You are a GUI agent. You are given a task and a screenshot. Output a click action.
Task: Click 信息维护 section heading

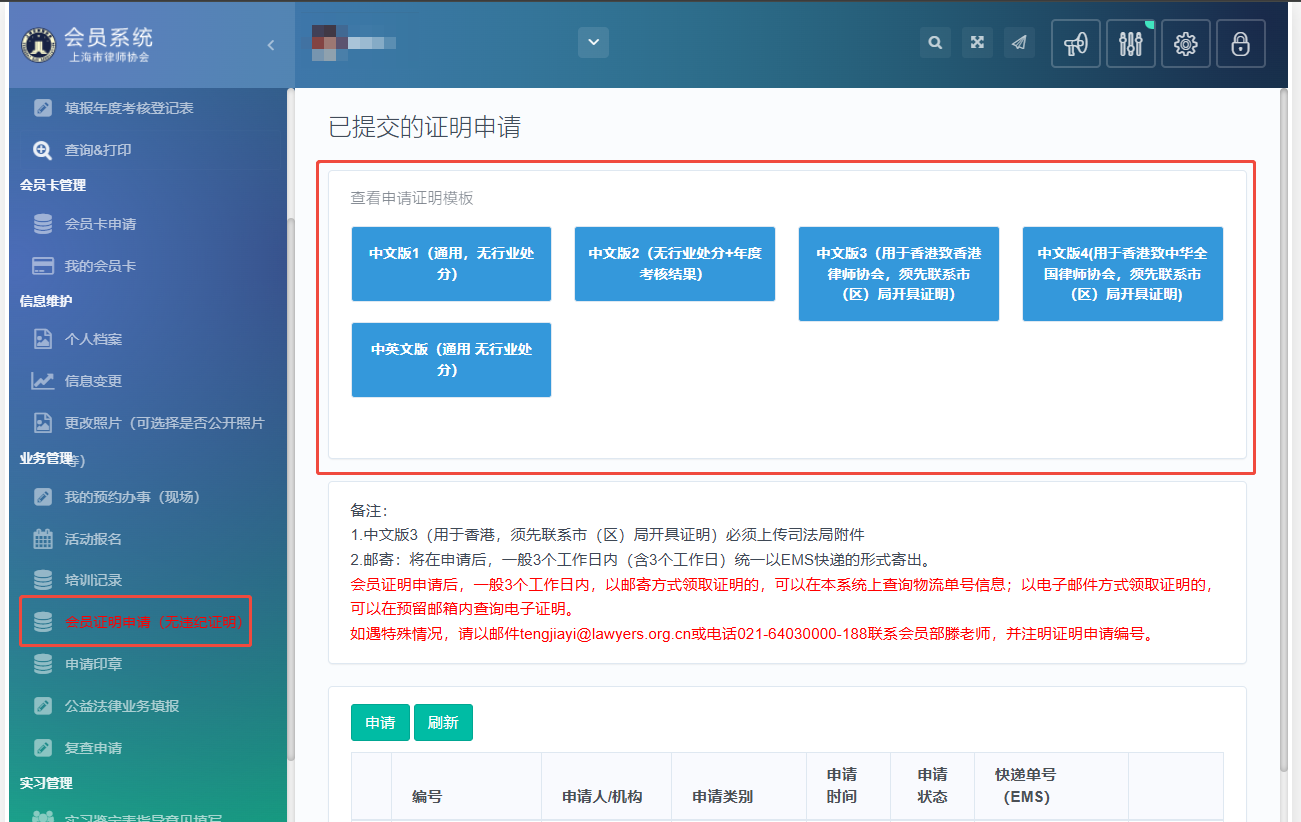click(x=46, y=301)
